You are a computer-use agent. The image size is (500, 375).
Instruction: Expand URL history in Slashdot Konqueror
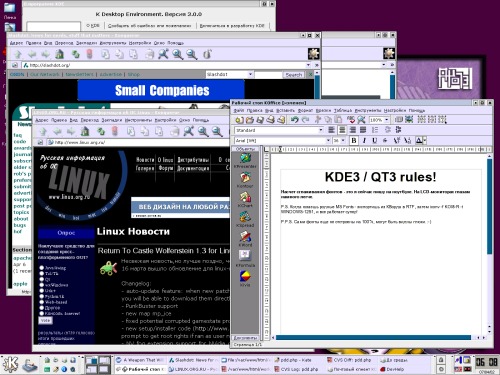[x=308, y=65]
